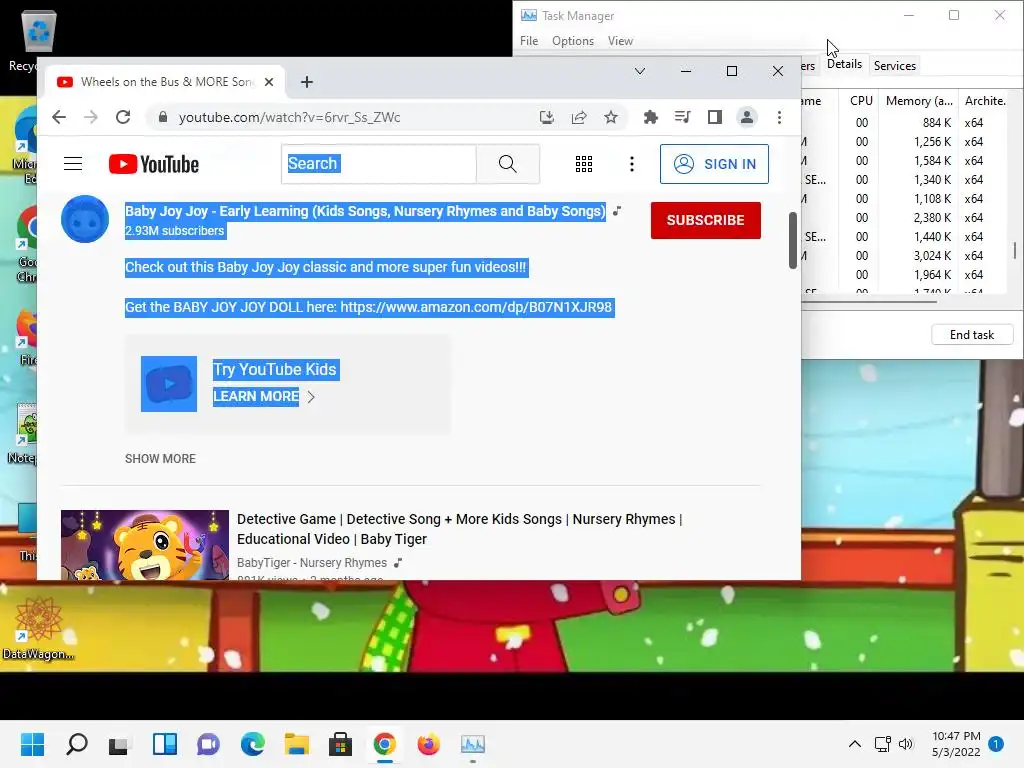Subscribe to Baby Joy Joy channel
The height and width of the screenshot is (768, 1024).
(x=705, y=220)
